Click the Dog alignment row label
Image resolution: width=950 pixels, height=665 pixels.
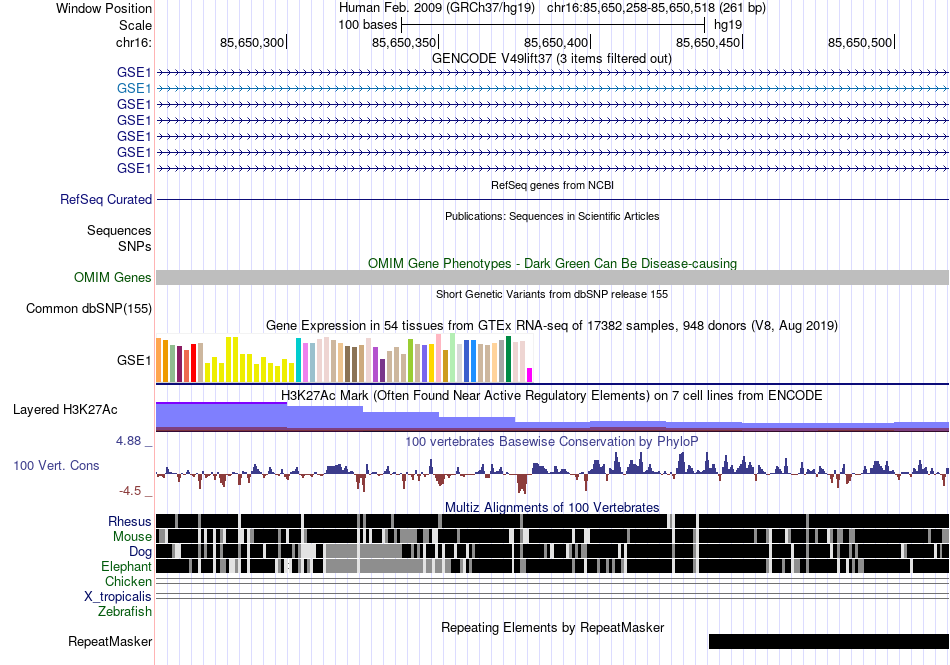[x=140, y=552]
